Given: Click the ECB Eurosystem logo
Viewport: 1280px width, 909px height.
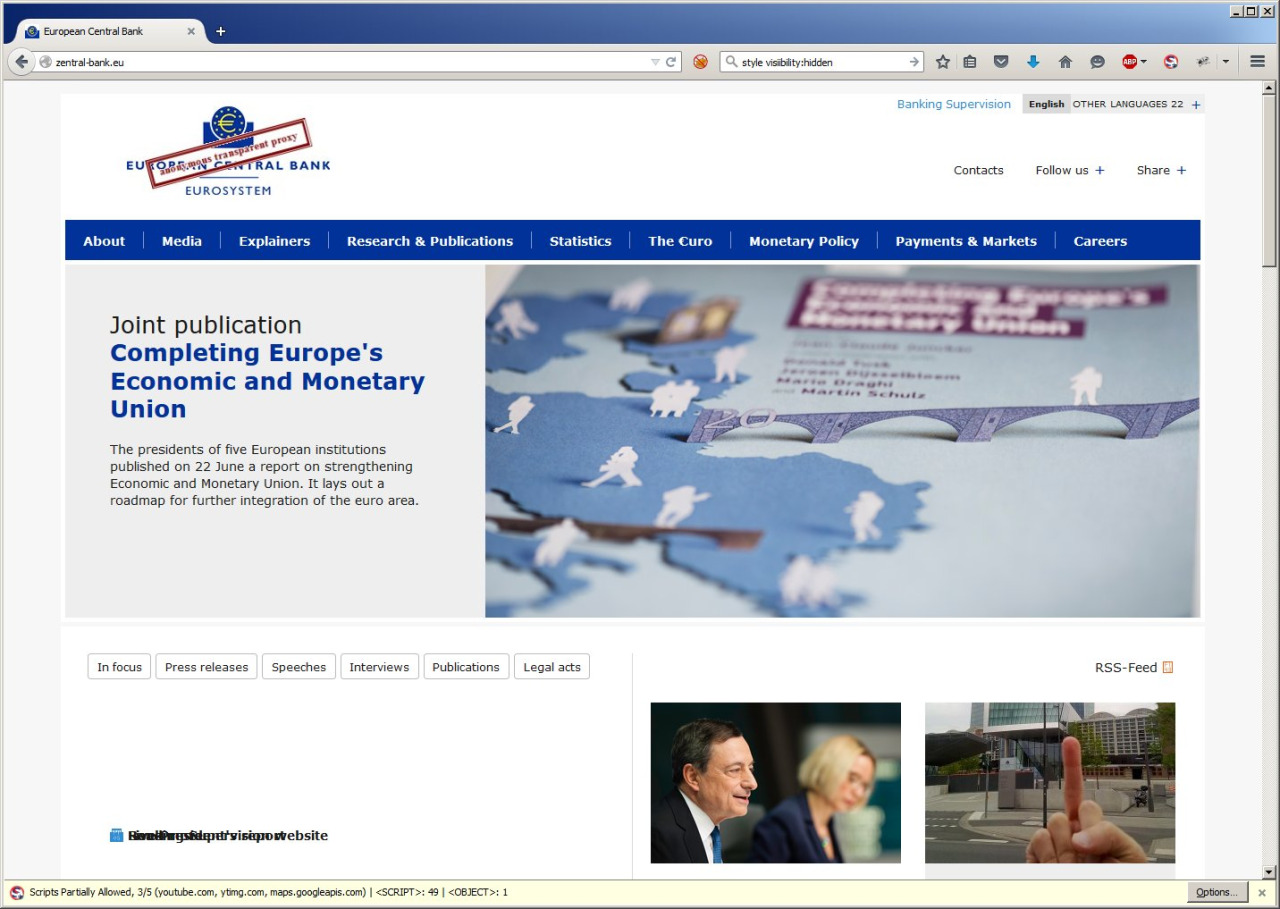Looking at the screenshot, I should (228, 151).
